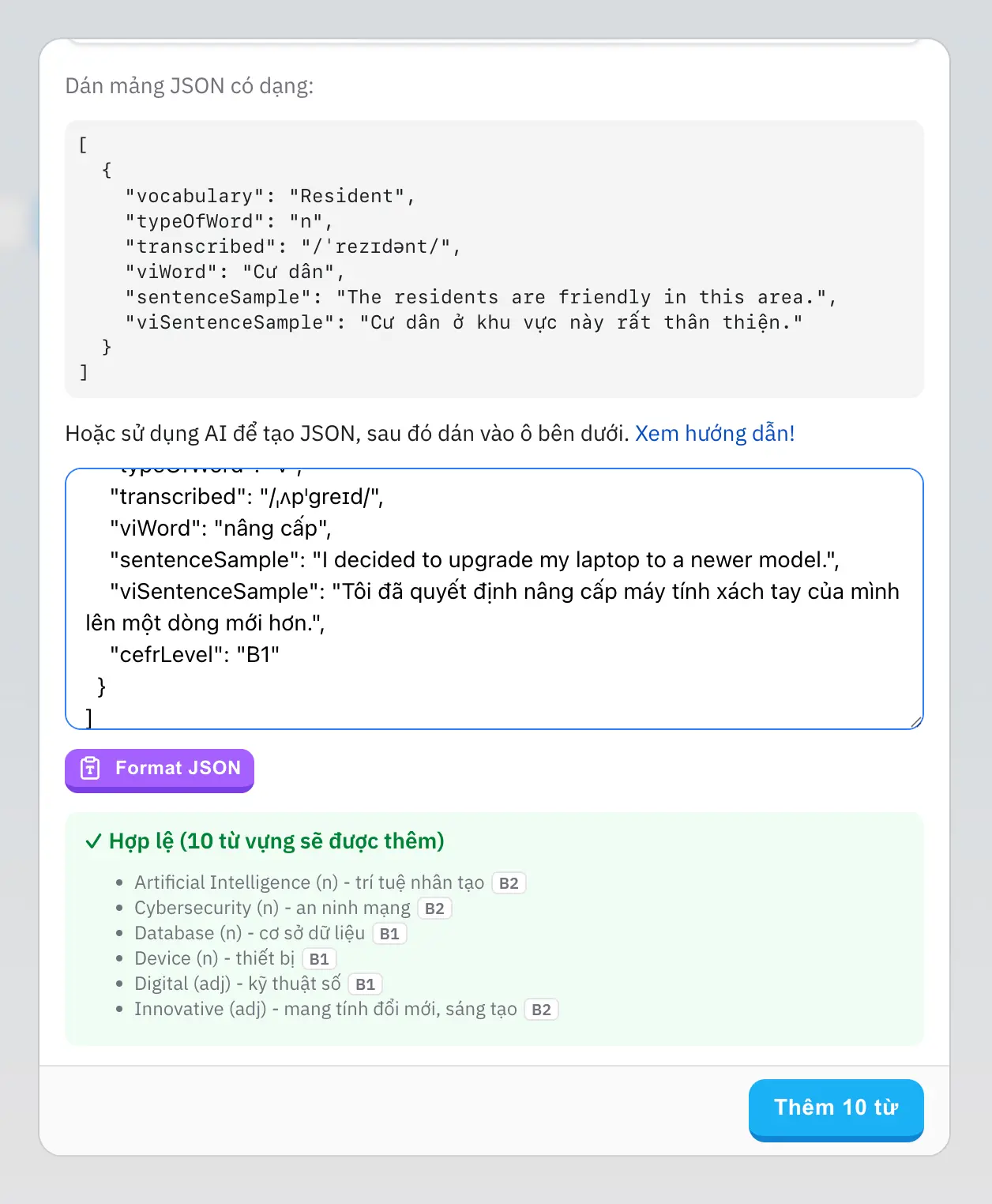Click the B1 badge beside Digital
The width and height of the screenshot is (992, 1204).
point(365,984)
